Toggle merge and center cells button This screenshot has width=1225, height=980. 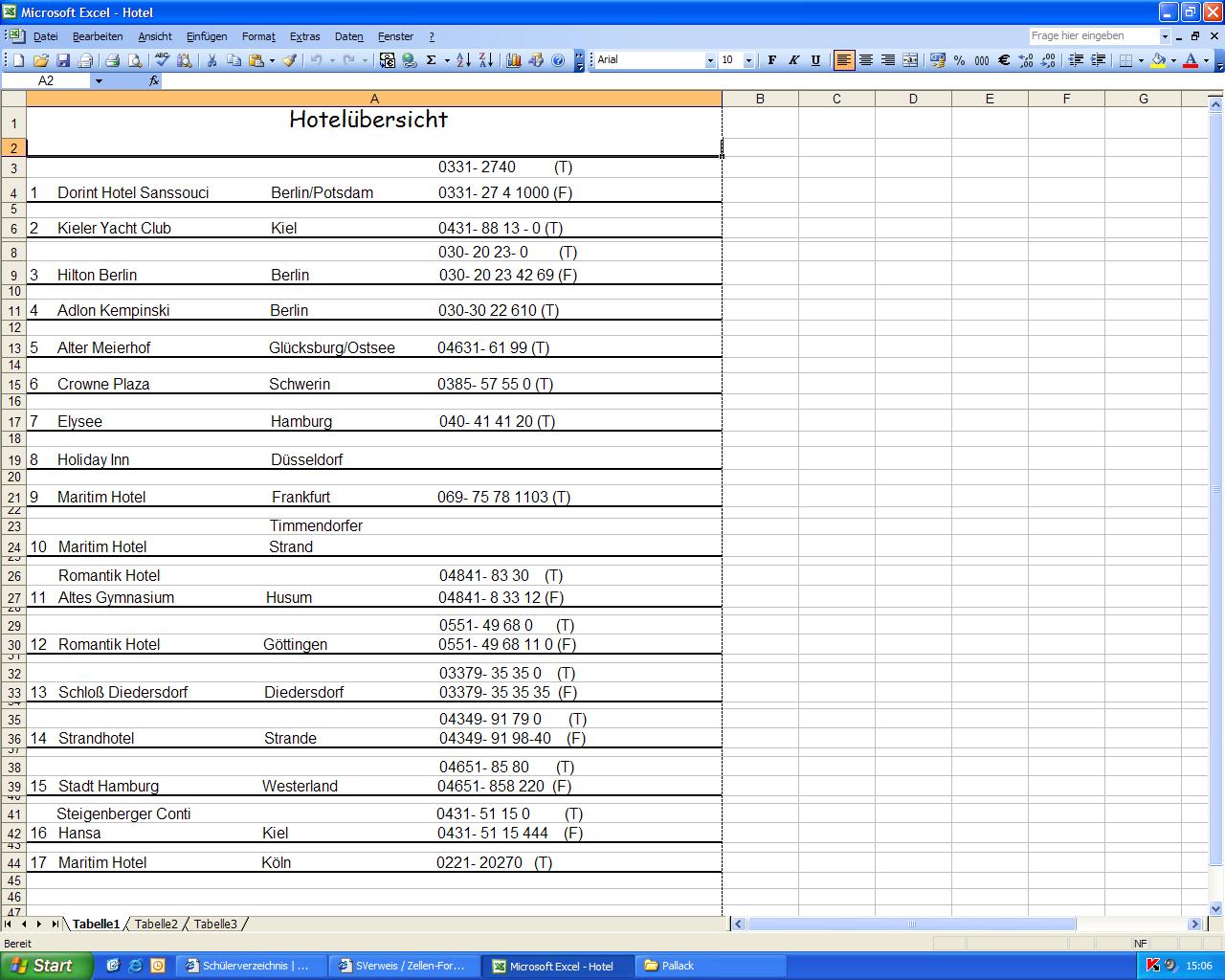tap(910, 60)
